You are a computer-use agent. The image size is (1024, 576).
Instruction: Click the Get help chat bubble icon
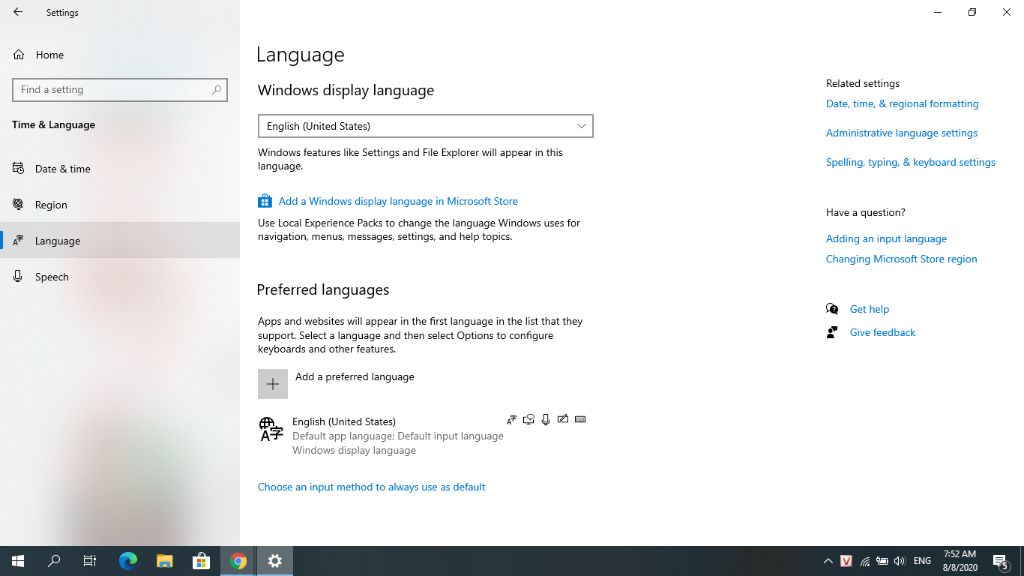(832, 308)
